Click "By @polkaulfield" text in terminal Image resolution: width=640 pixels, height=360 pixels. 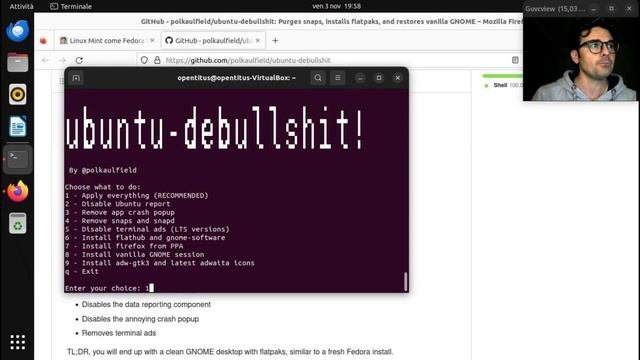(x=102, y=170)
